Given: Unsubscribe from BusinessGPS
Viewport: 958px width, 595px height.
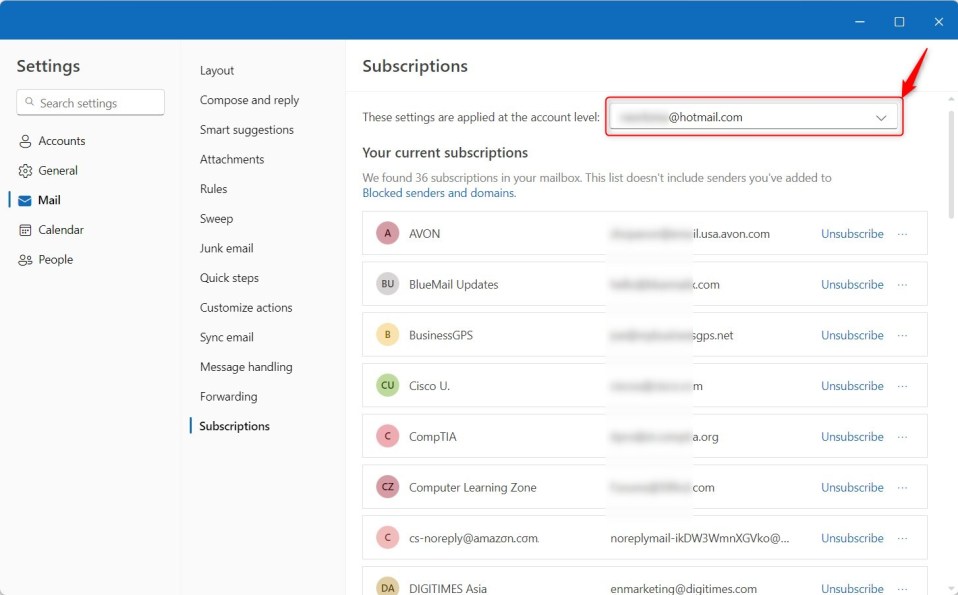Looking at the screenshot, I should (852, 335).
